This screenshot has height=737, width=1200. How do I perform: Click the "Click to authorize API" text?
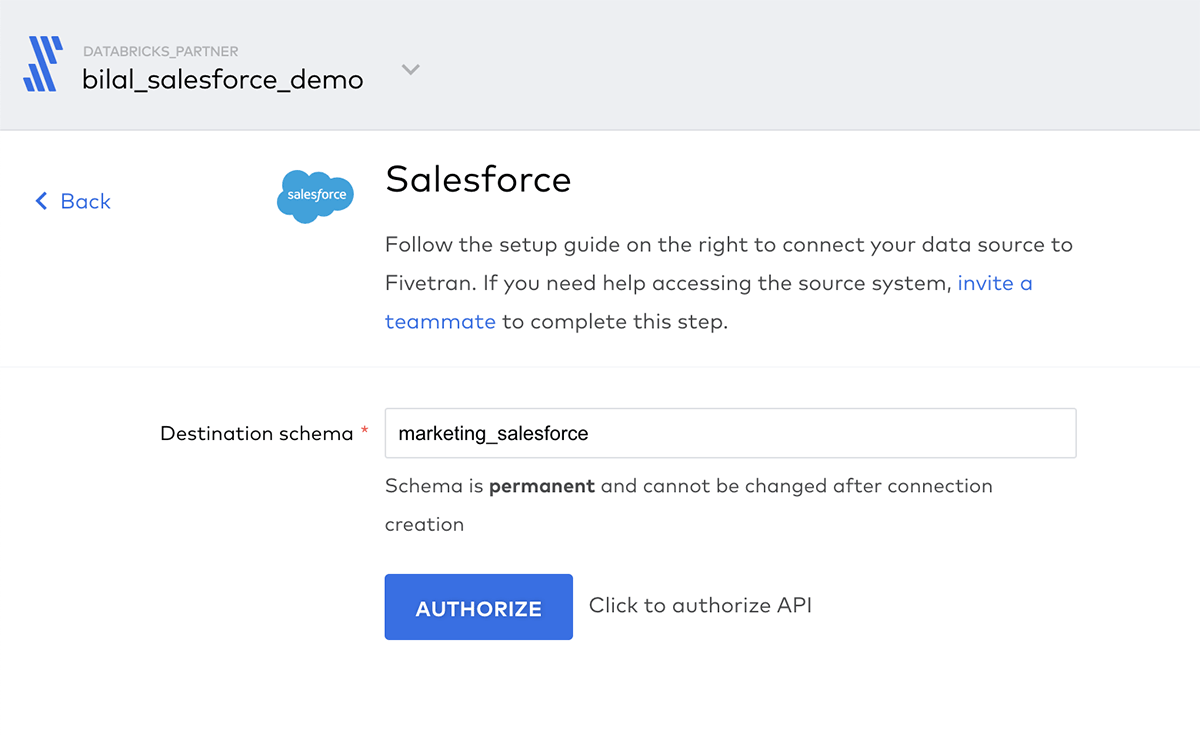click(x=700, y=605)
